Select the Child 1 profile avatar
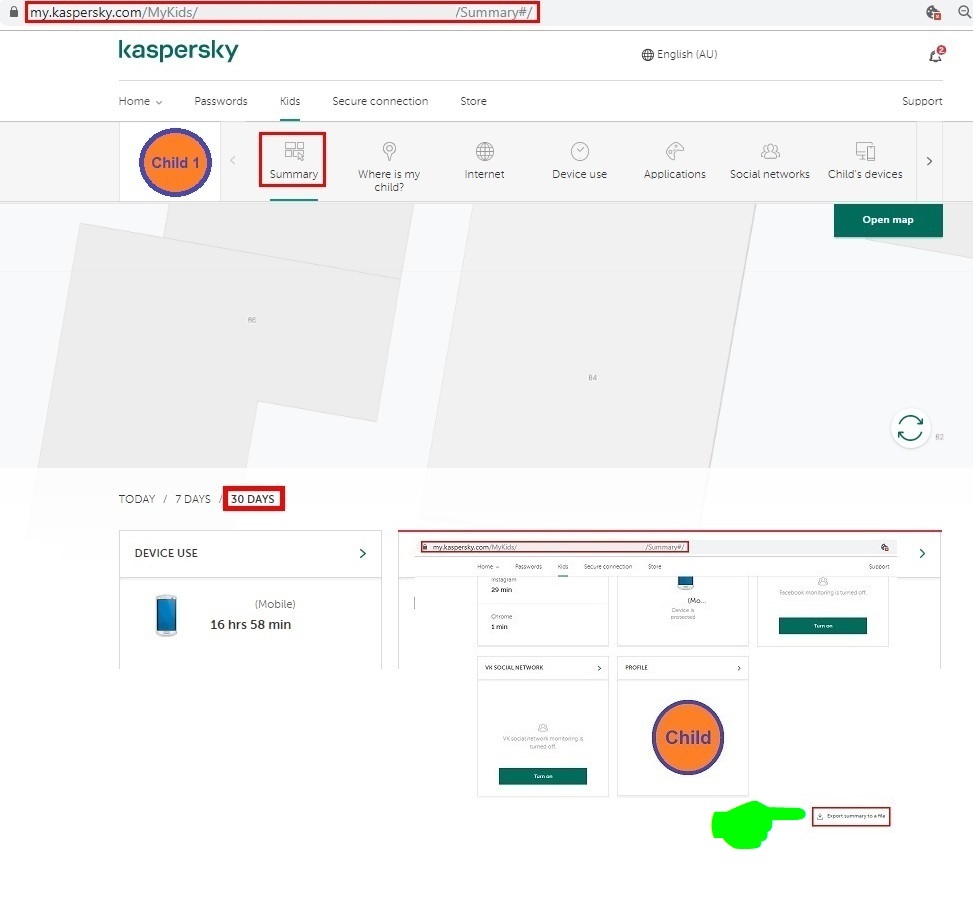Screen dimensions: 973x898 (175, 163)
